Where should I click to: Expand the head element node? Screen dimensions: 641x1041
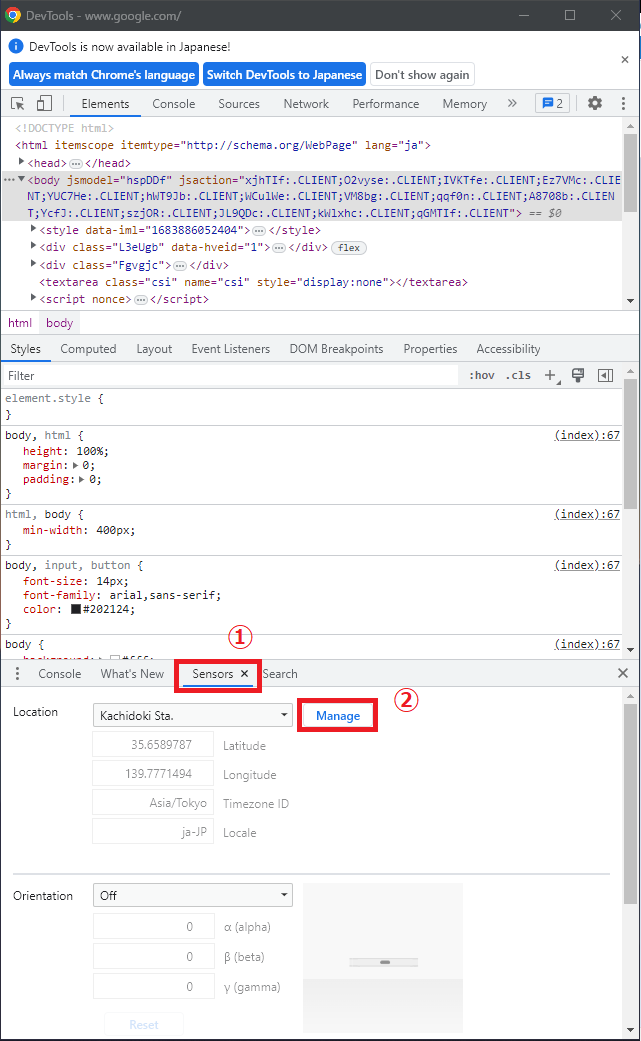(21, 162)
